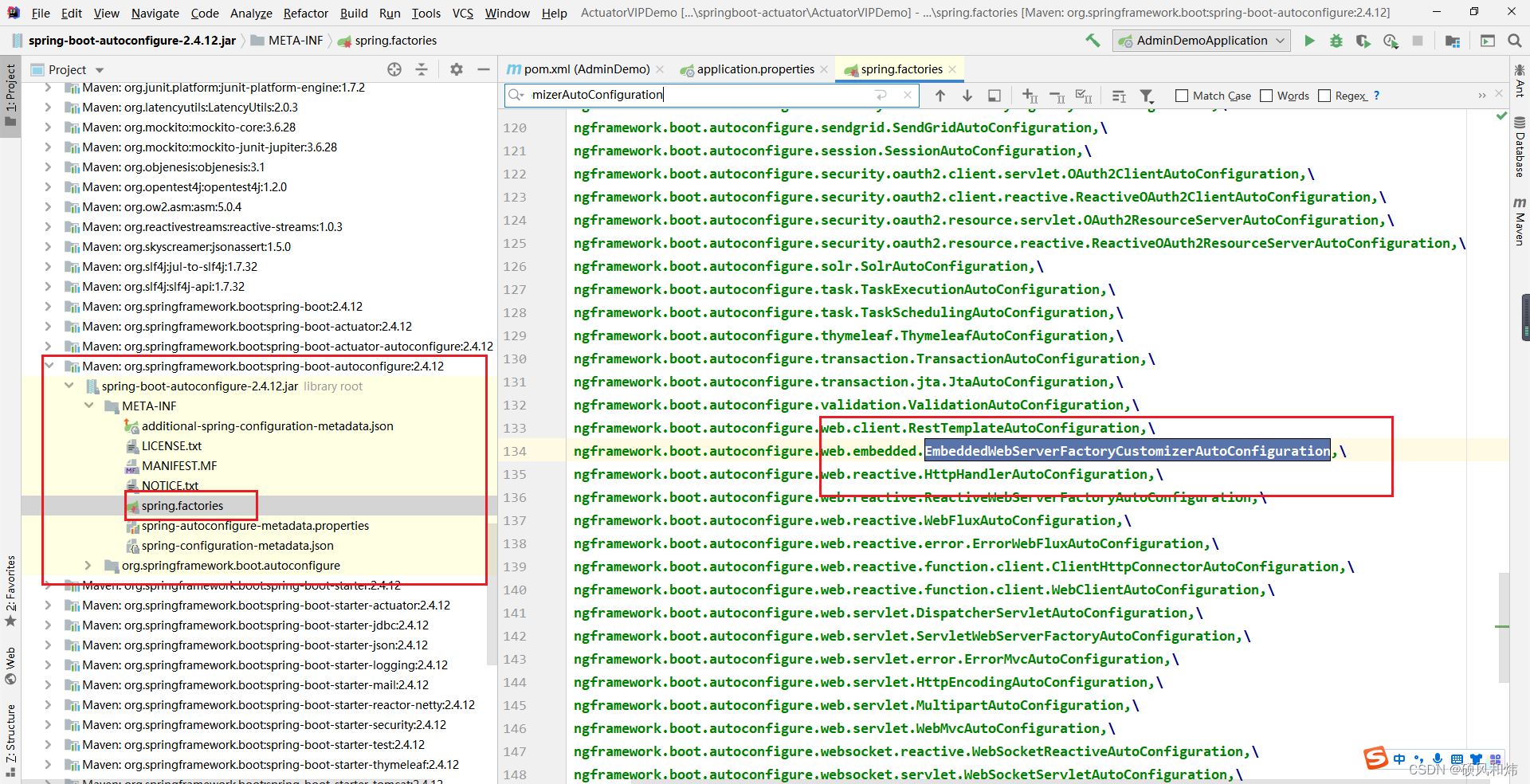The width and height of the screenshot is (1530, 784).
Task: Switch to the application.properties tab
Action: pos(755,69)
